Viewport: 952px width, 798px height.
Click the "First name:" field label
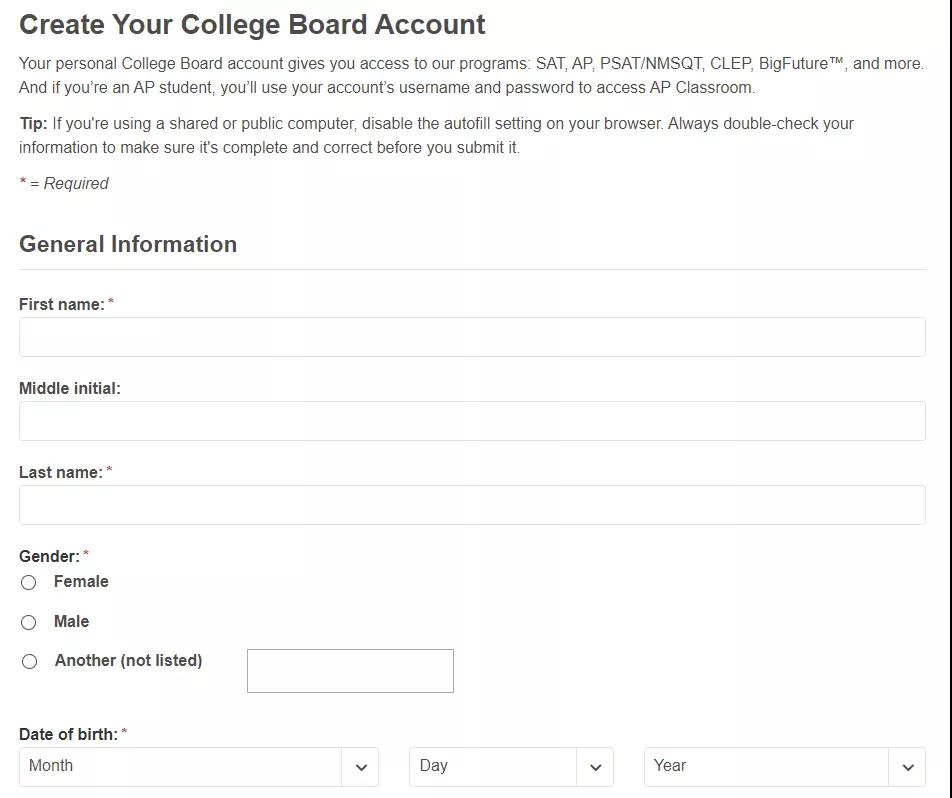click(61, 305)
